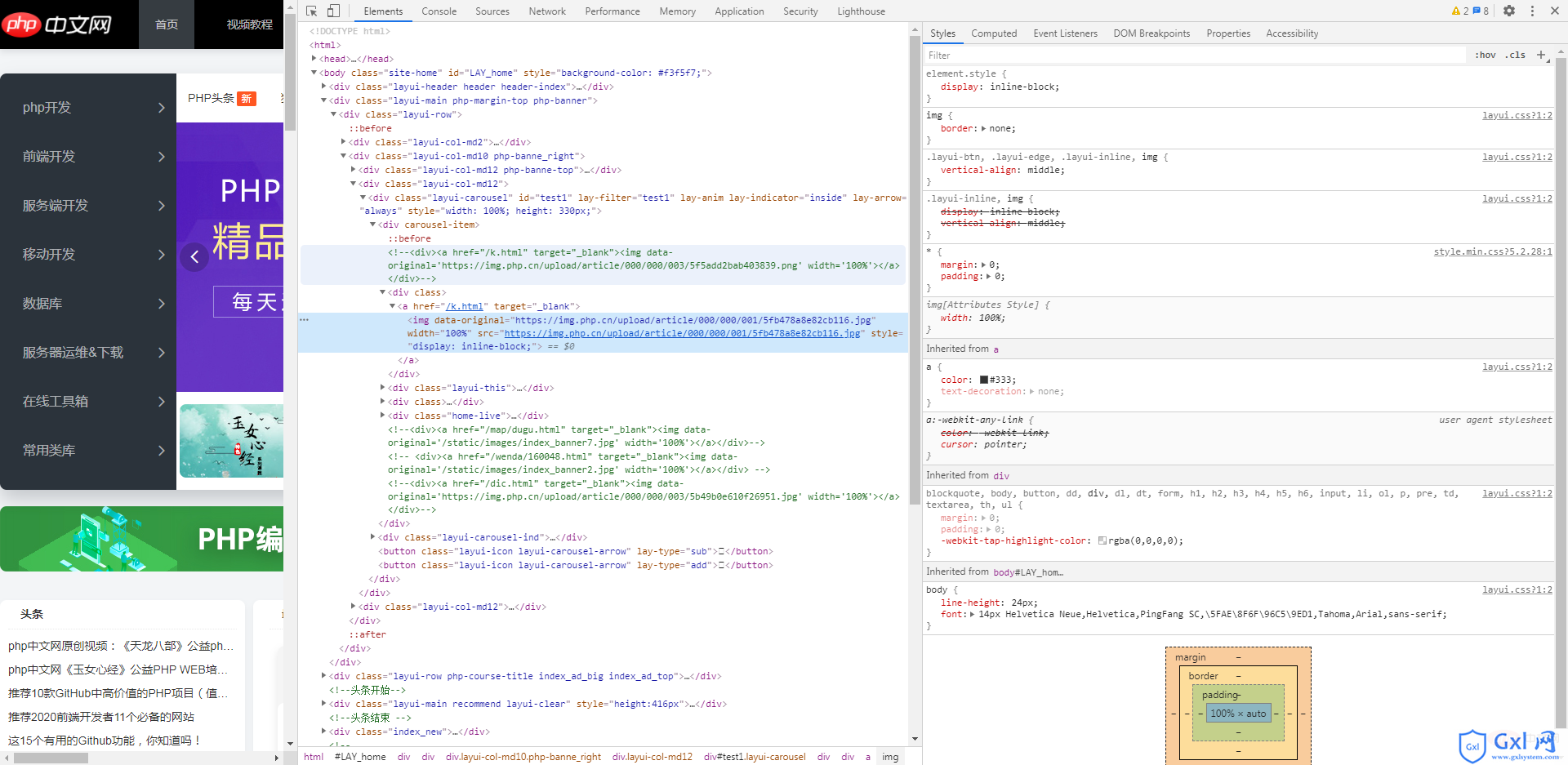The width and height of the screenshot is (1568, 765).
Task: Toggle the .cls class editor
Action: [x=1516, y=55]
